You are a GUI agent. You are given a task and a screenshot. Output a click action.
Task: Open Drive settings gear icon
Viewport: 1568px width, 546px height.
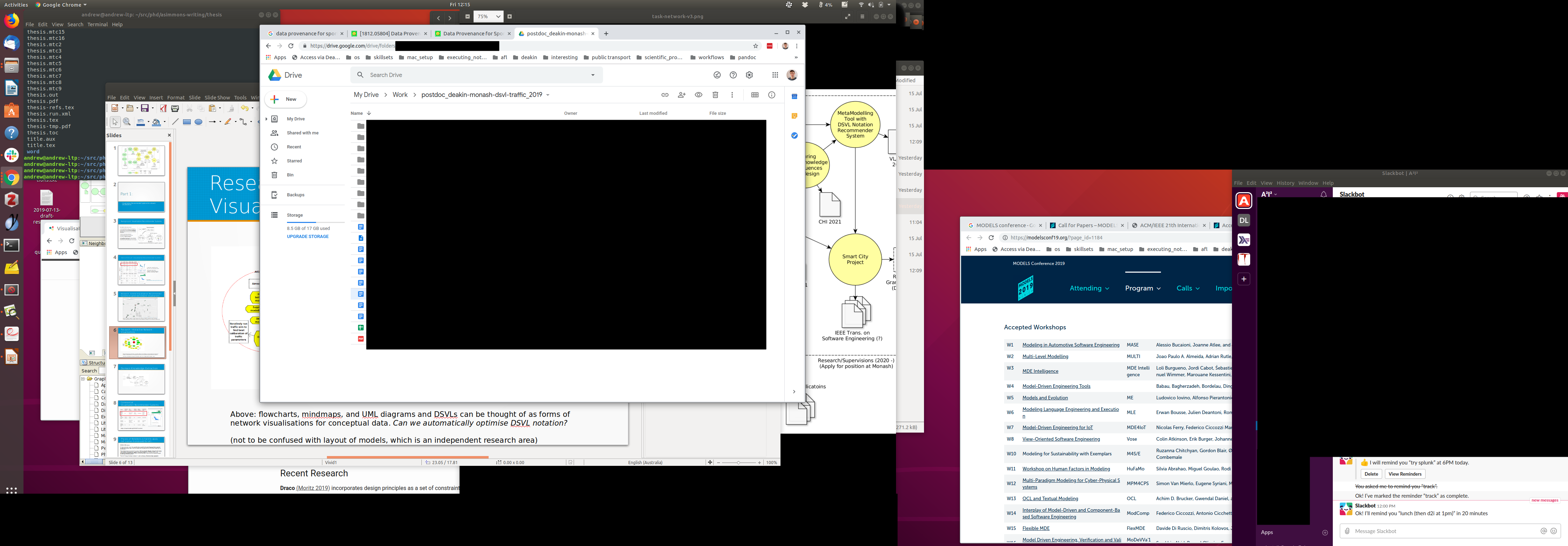pos(749,75)
